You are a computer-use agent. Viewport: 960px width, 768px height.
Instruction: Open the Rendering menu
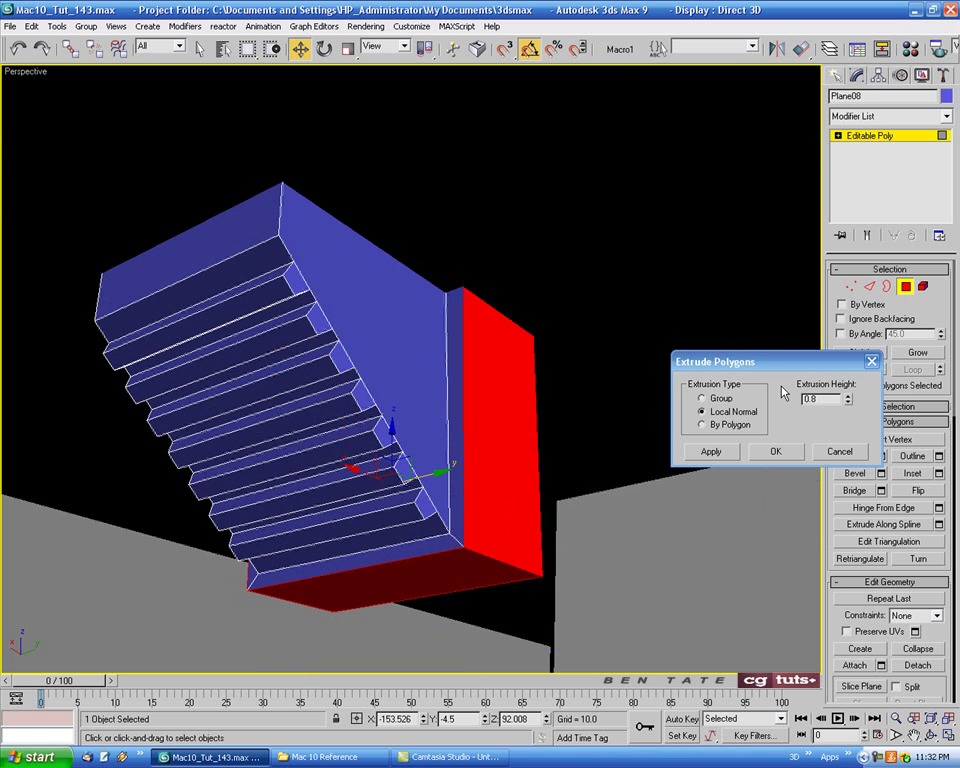366,26
